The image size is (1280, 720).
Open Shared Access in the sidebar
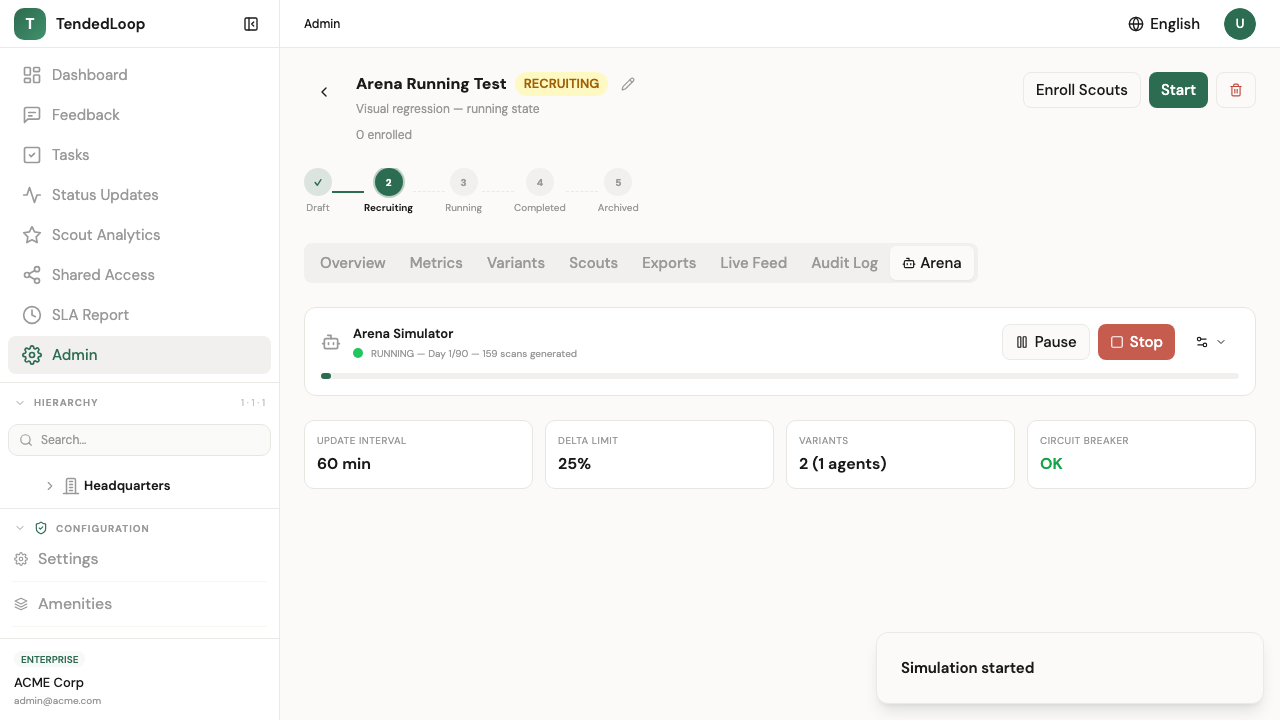(103, 275)
